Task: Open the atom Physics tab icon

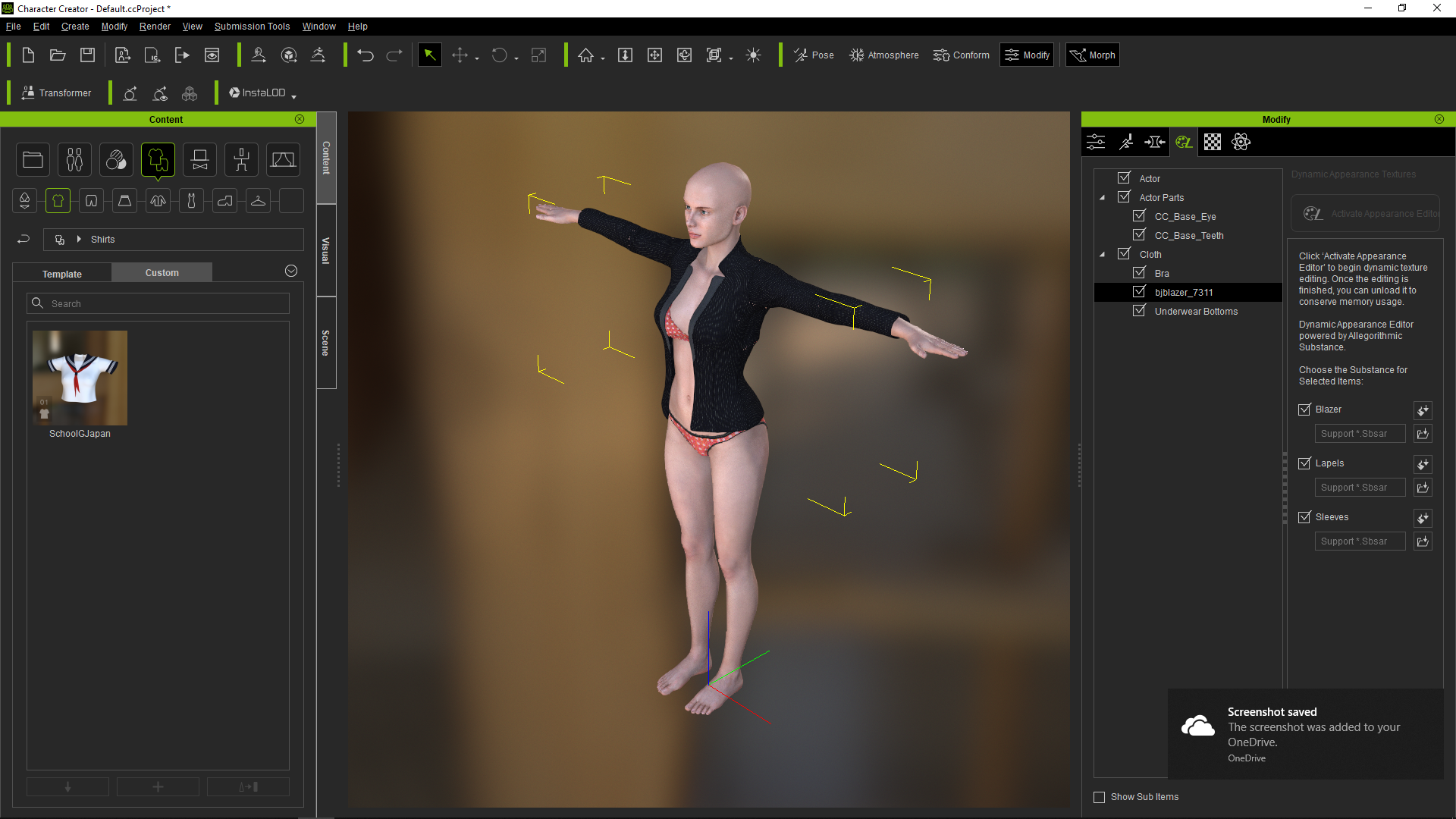Action: coord(1241,142)
